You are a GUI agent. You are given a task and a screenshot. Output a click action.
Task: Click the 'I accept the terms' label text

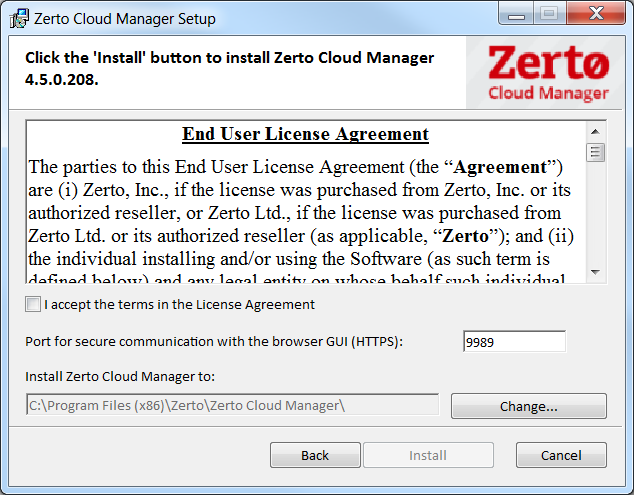tap(180, 304)
